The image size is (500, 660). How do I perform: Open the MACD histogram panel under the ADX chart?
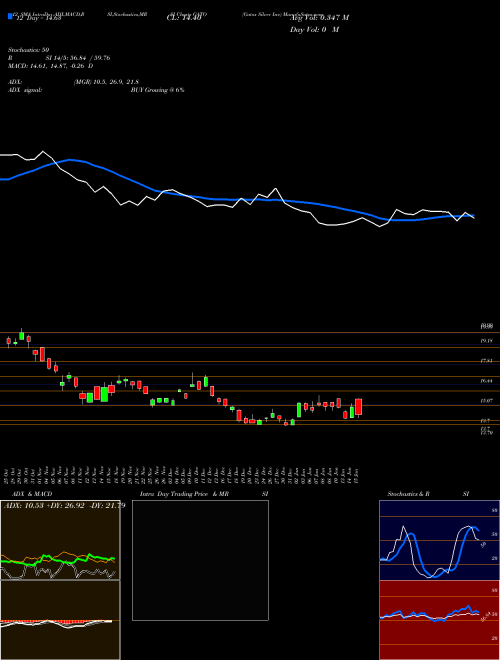coord(60,620)
